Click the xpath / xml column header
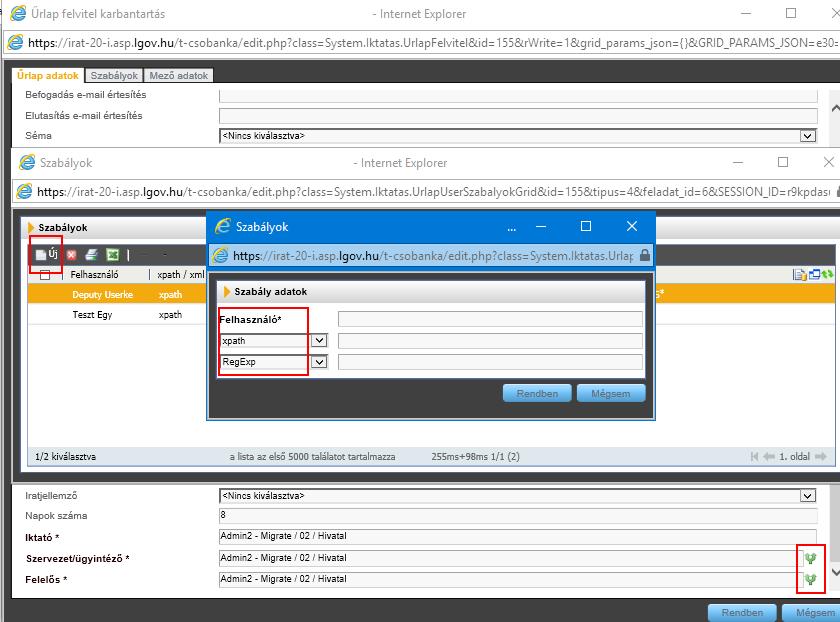The width and height of the screenshot is (840, 622). tap(181, 275)
